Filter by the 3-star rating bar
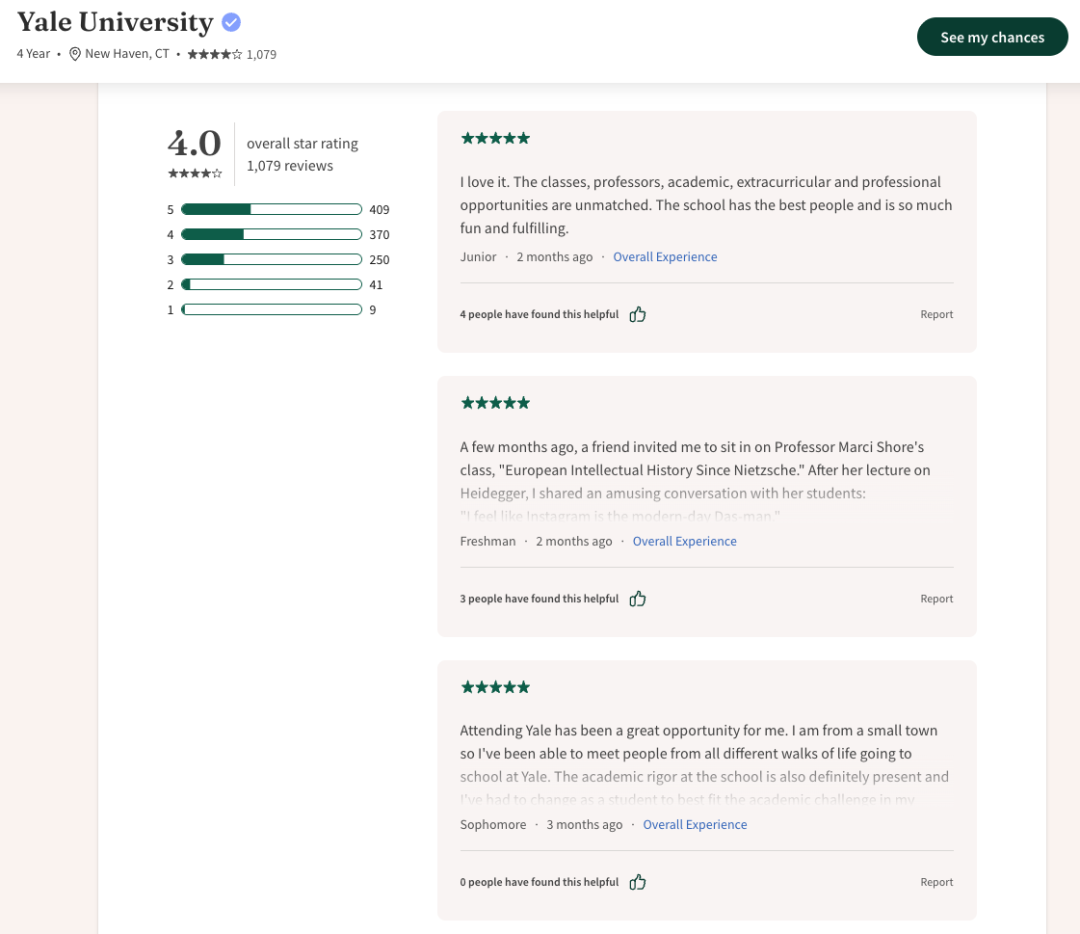 [271, 260]
